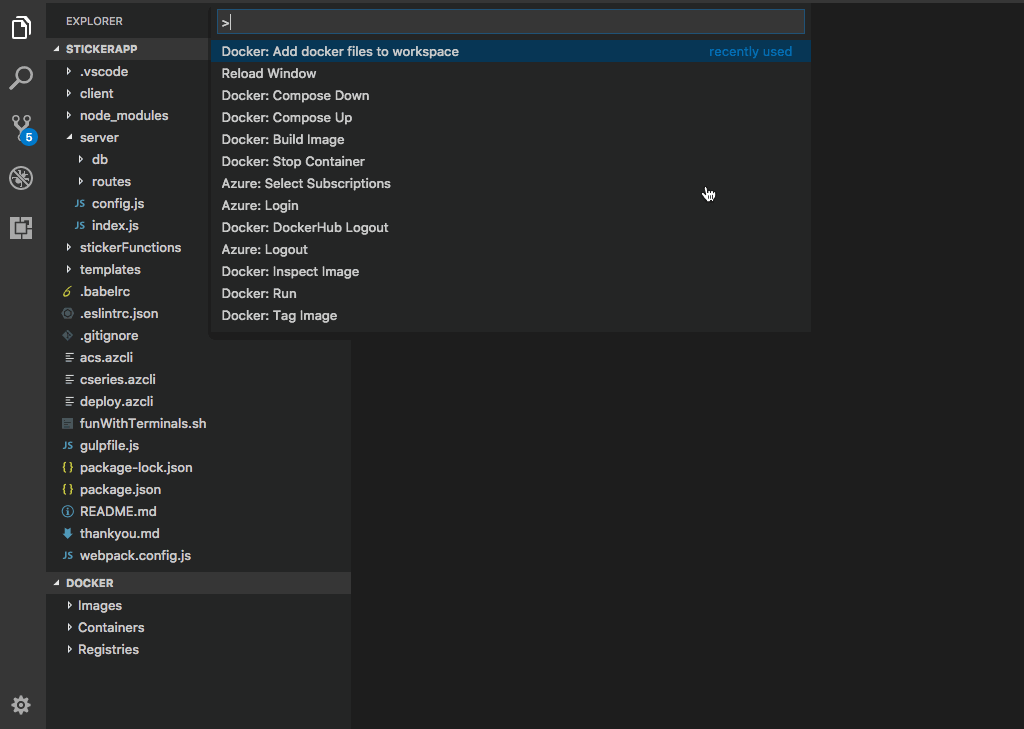The width and height of the screenshot is (1024, 729).
Task: Expand the stickerFunctions folder
Action: (x=69, y=248)
